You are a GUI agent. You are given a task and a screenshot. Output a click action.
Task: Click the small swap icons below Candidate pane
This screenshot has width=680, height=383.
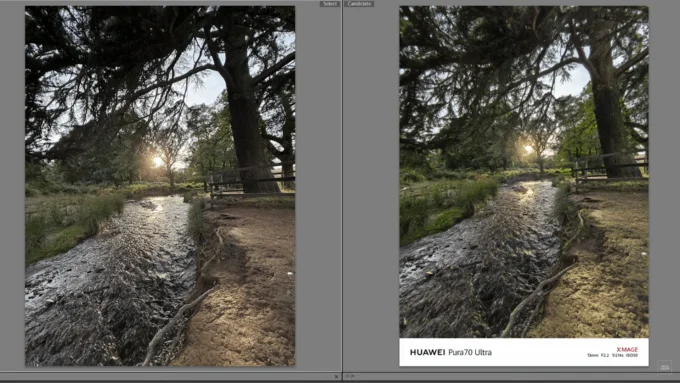click(x=350, y=376)
